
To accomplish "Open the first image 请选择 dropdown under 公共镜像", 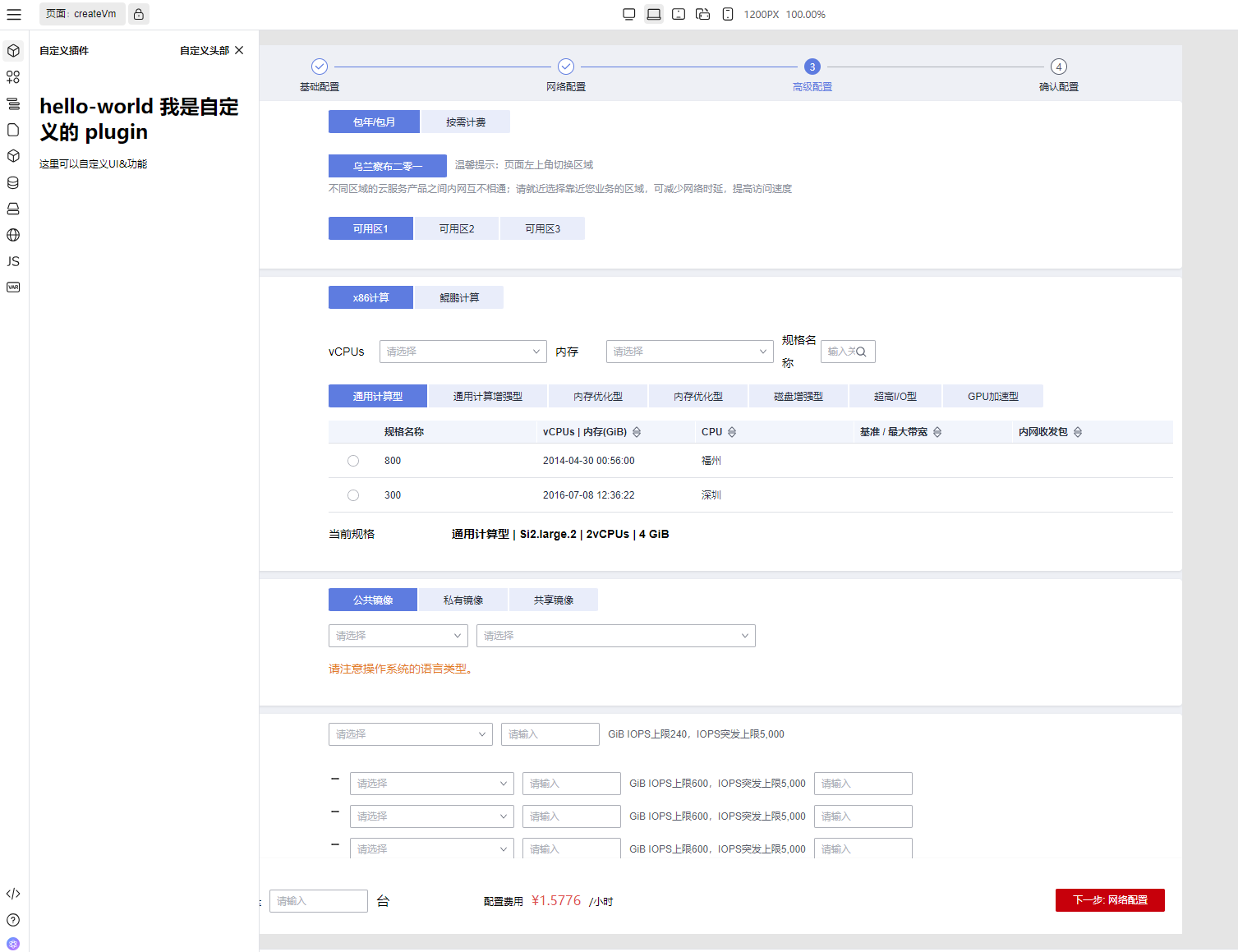I will coord(398,636).
